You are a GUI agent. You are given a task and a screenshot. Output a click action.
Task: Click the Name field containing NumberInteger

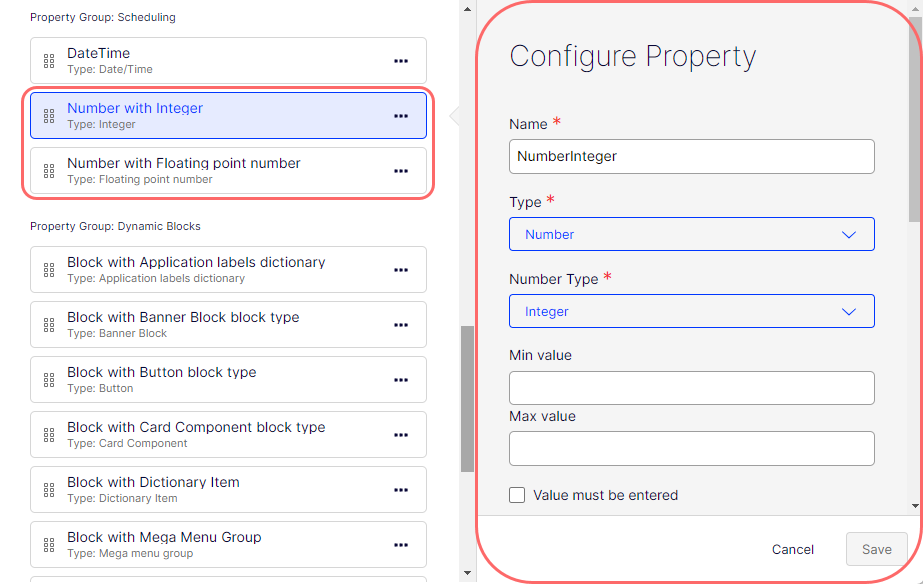tap(692, 157)
